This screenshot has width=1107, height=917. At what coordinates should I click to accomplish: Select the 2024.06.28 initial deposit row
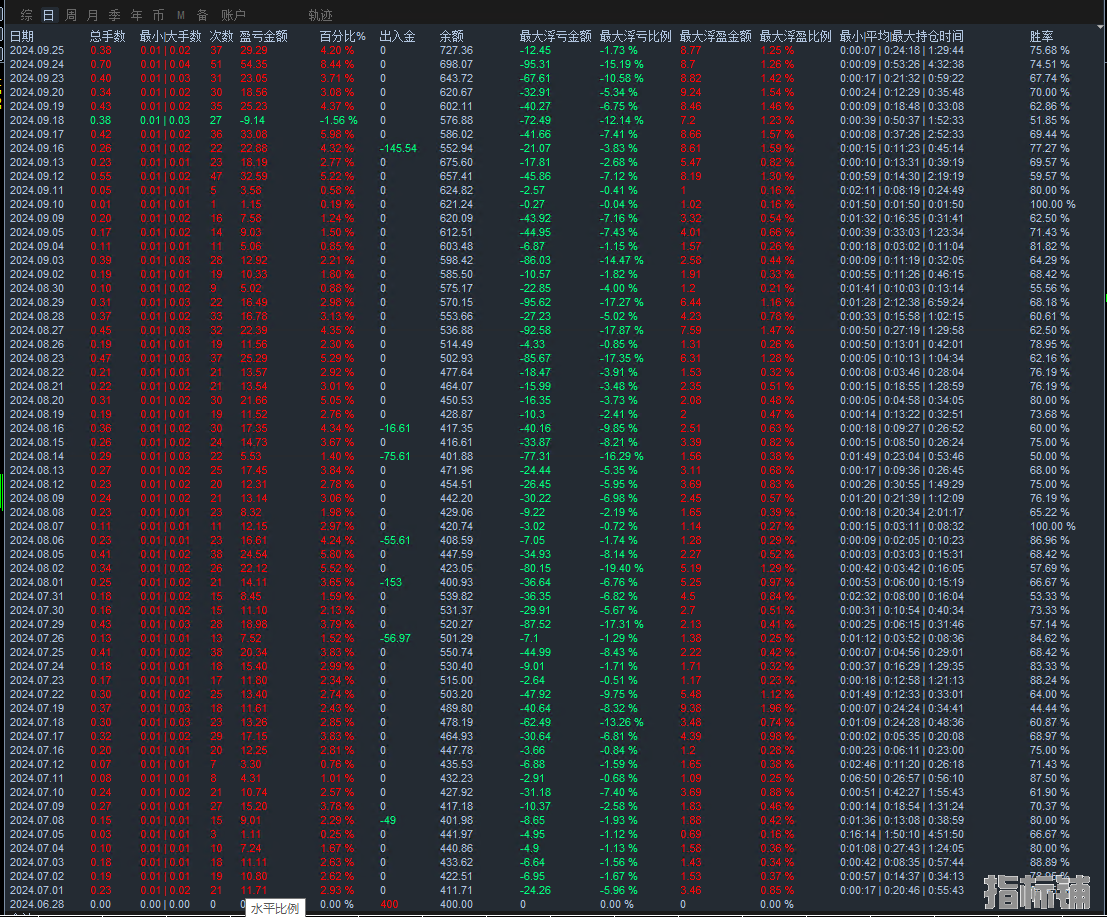click(x=36, y=904)
